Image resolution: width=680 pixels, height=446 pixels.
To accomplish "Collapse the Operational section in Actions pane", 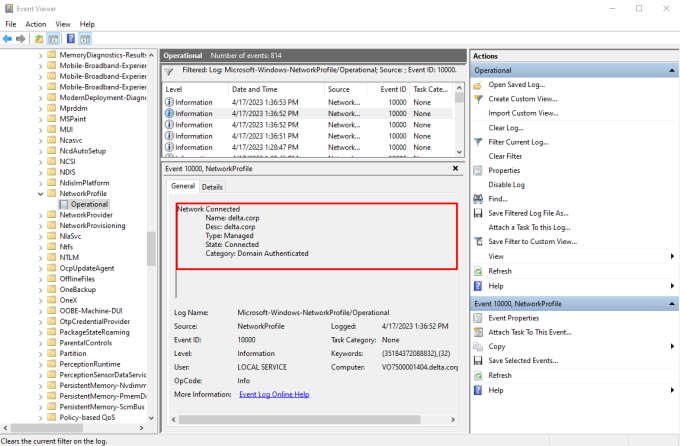I will [x=670, y=71].
